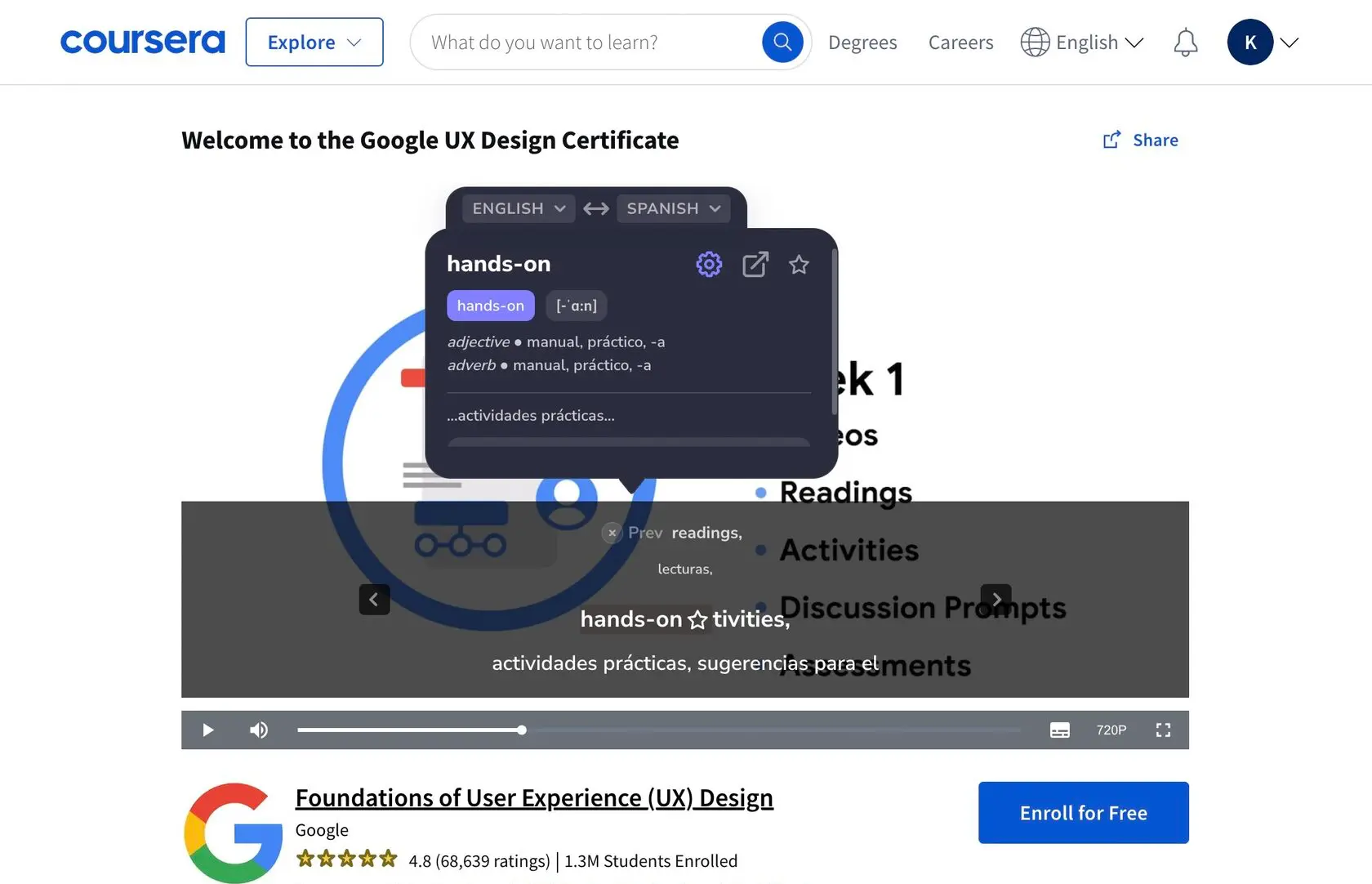The image size is (1372, 884).
Task: Play the video
Action: (207, 730)
